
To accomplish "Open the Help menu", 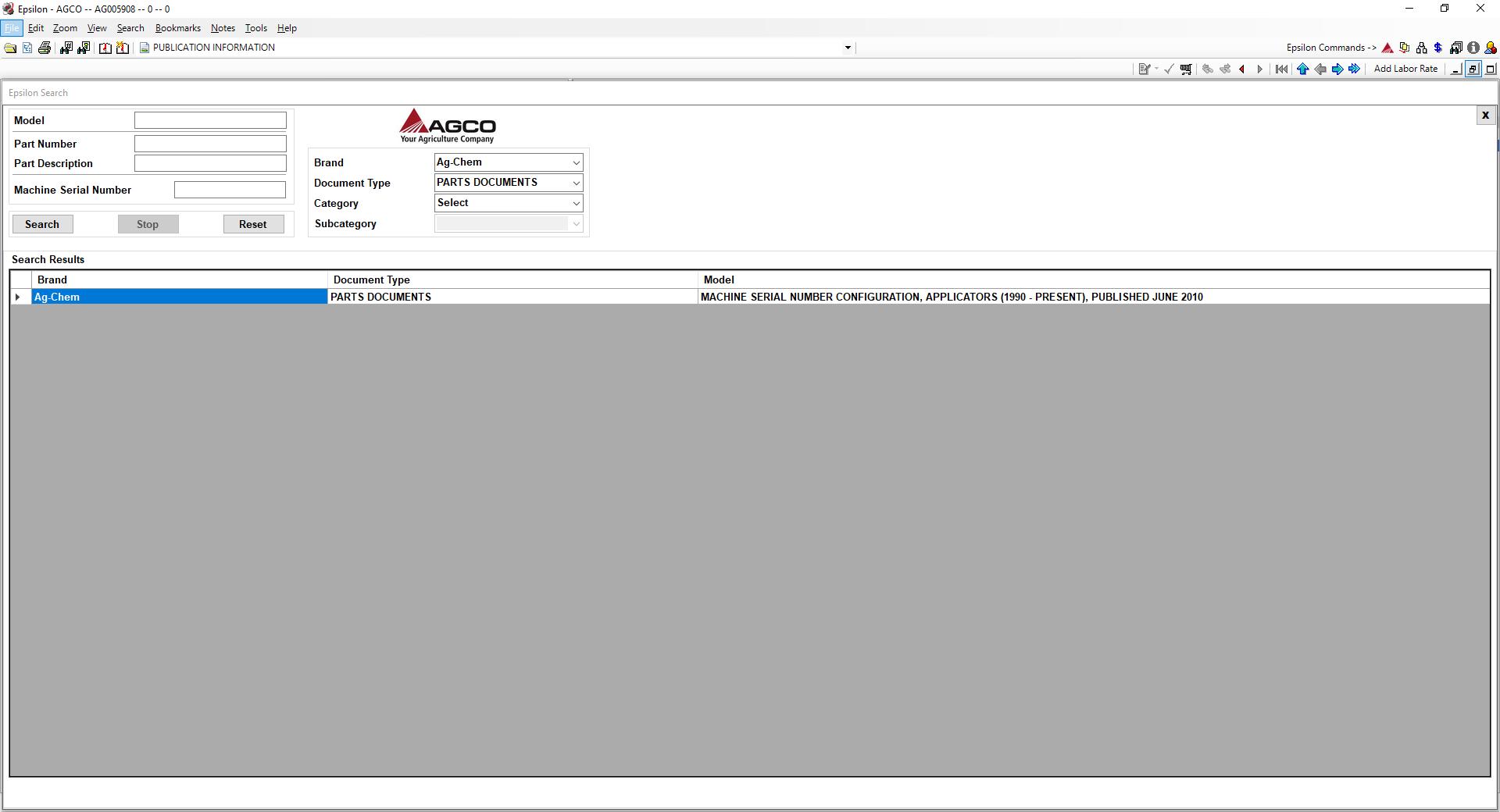I will [x=287, y=28].
